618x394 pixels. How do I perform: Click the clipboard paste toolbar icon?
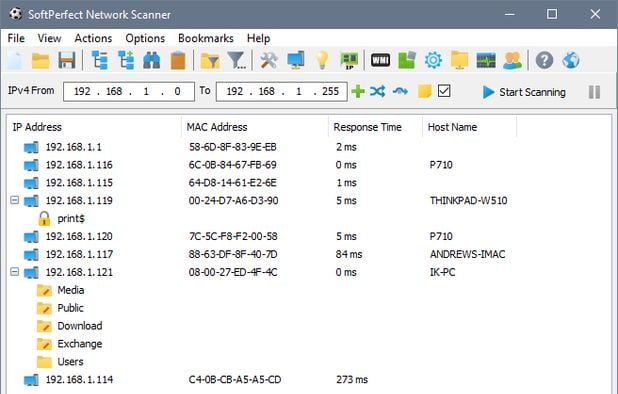coord(178,61)
